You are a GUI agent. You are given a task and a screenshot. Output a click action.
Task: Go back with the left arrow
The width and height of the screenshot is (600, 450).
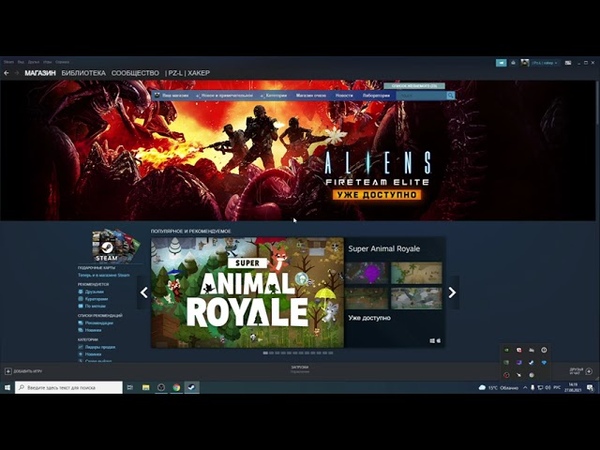click(x=7, y=73)
